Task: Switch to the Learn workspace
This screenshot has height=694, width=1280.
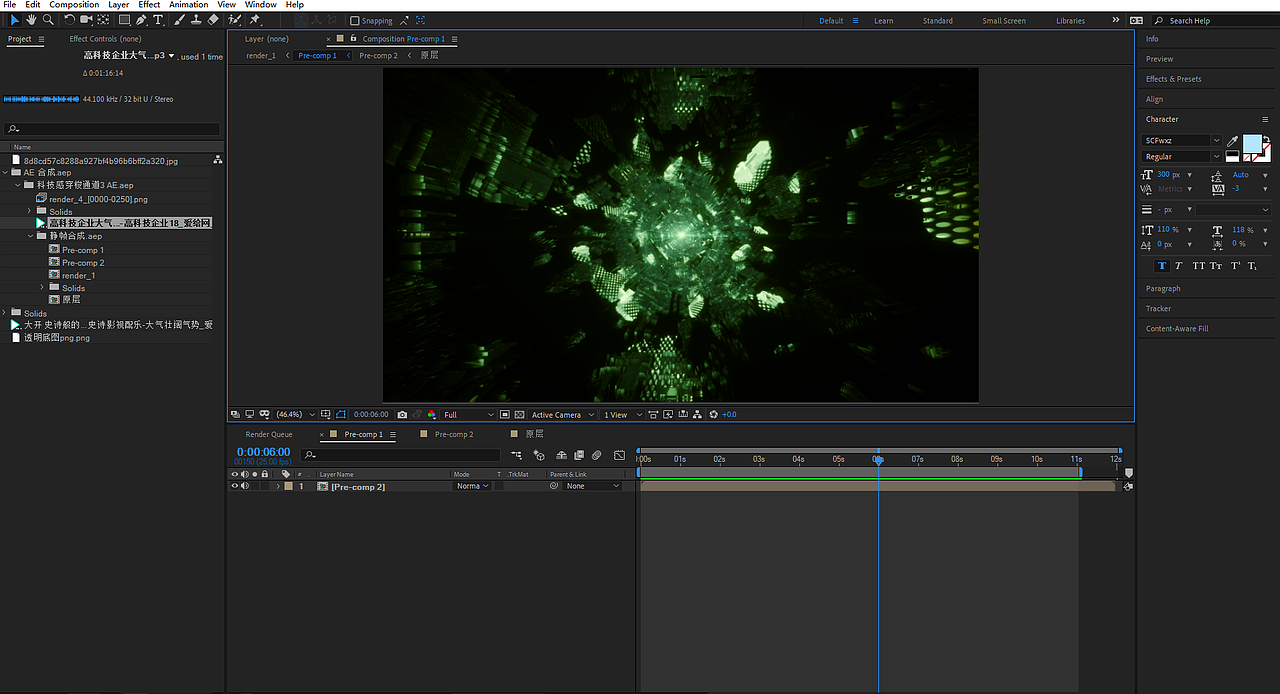Action: click(x=883, y=21)
